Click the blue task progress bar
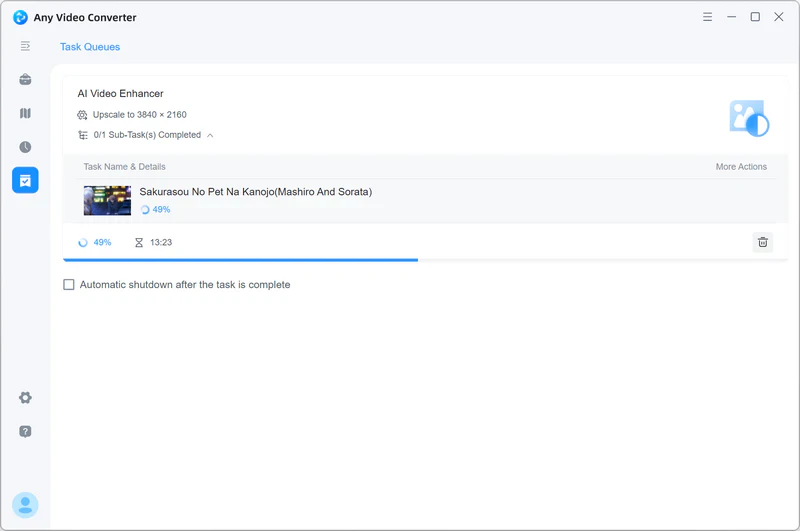 [240, 260]
